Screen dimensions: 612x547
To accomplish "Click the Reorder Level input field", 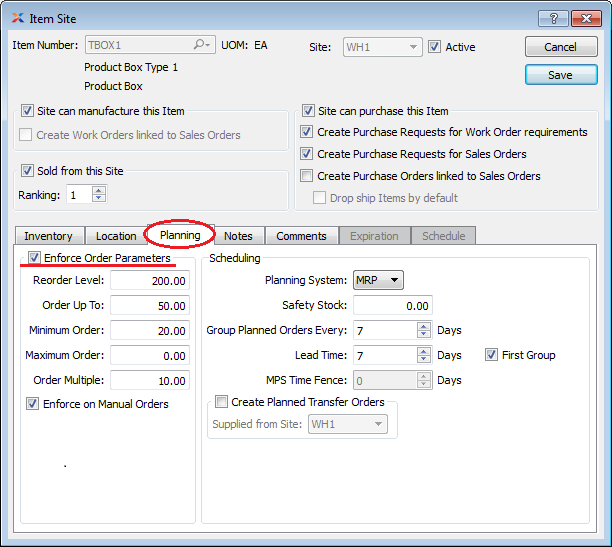I will pos(149,281).
